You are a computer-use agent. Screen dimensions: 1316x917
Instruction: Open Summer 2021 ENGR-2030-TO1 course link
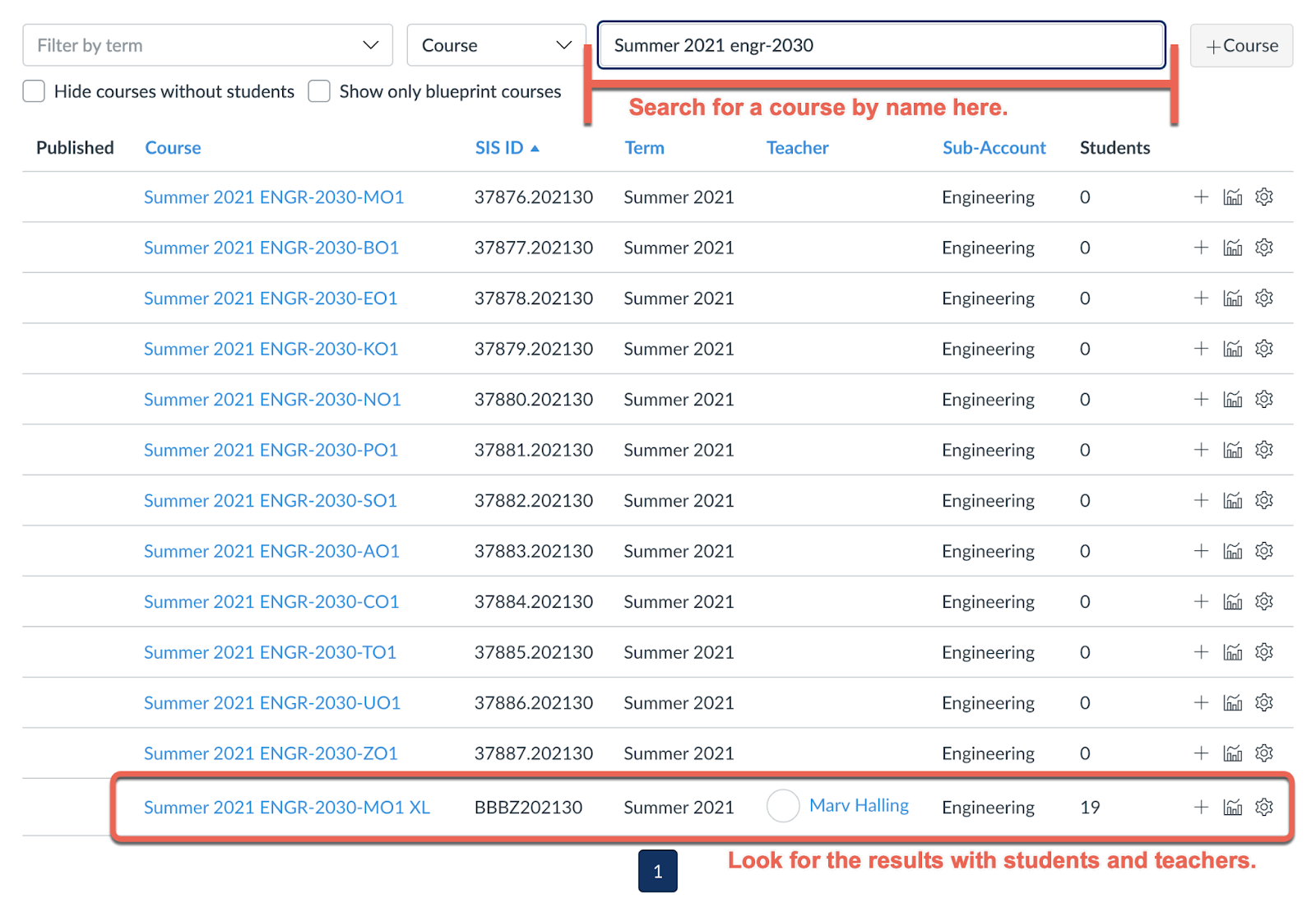tap(270, 652)
